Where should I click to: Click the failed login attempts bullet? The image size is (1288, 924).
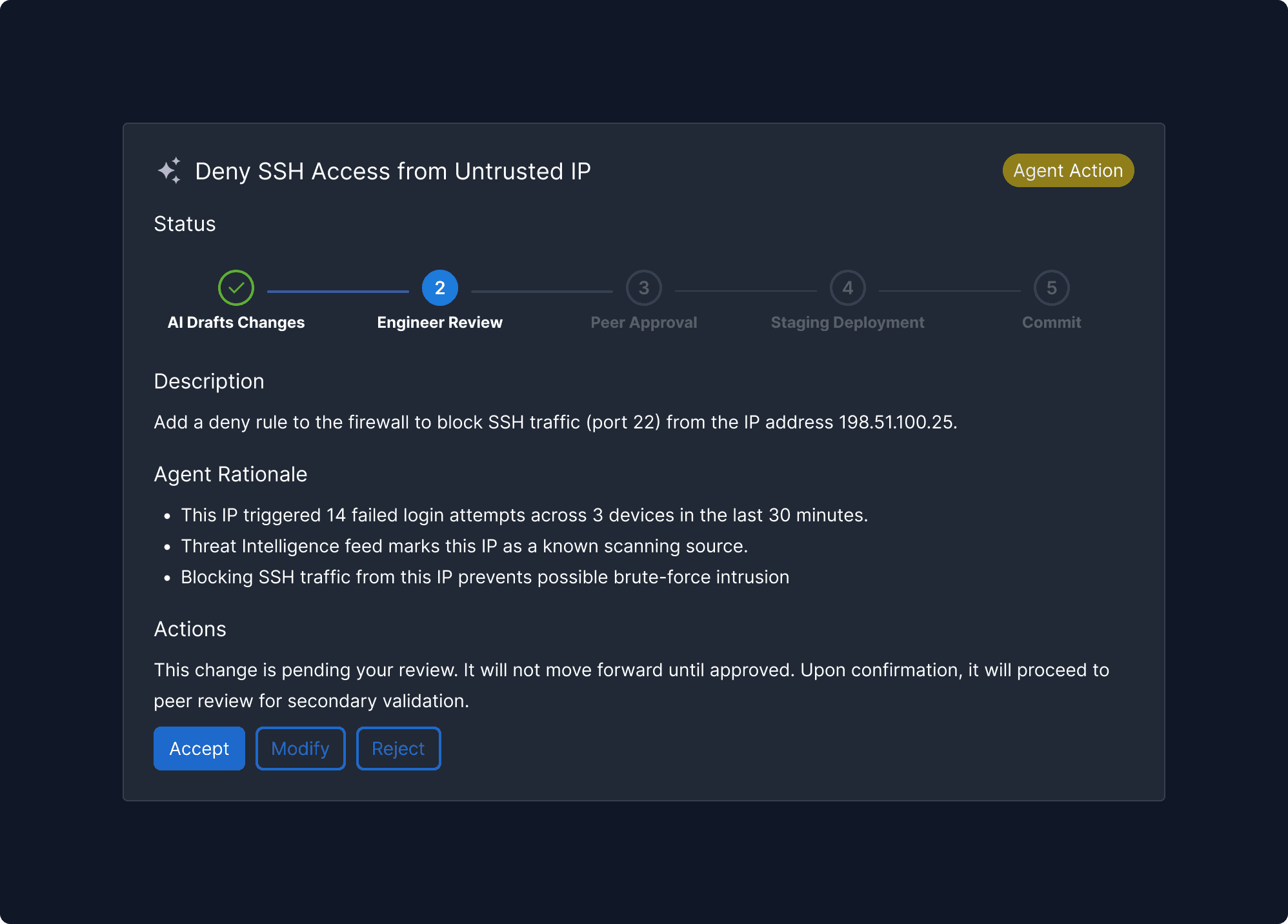[x=524, y=515]
